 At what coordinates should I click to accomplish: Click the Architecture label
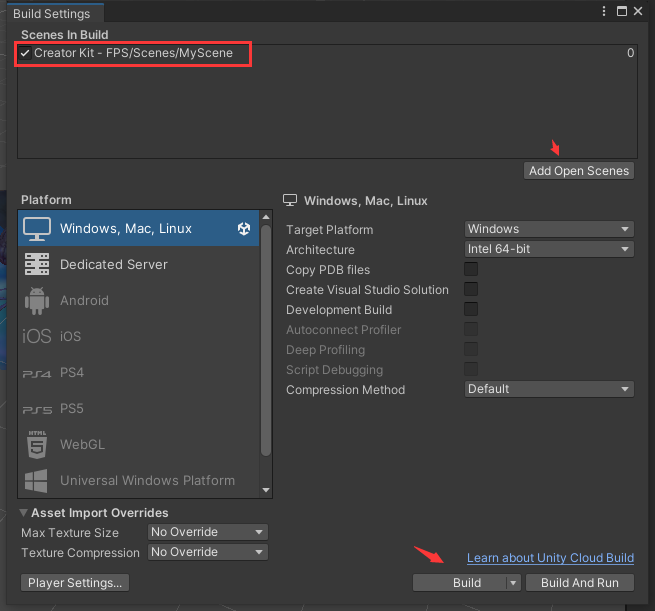pos(320,250)
